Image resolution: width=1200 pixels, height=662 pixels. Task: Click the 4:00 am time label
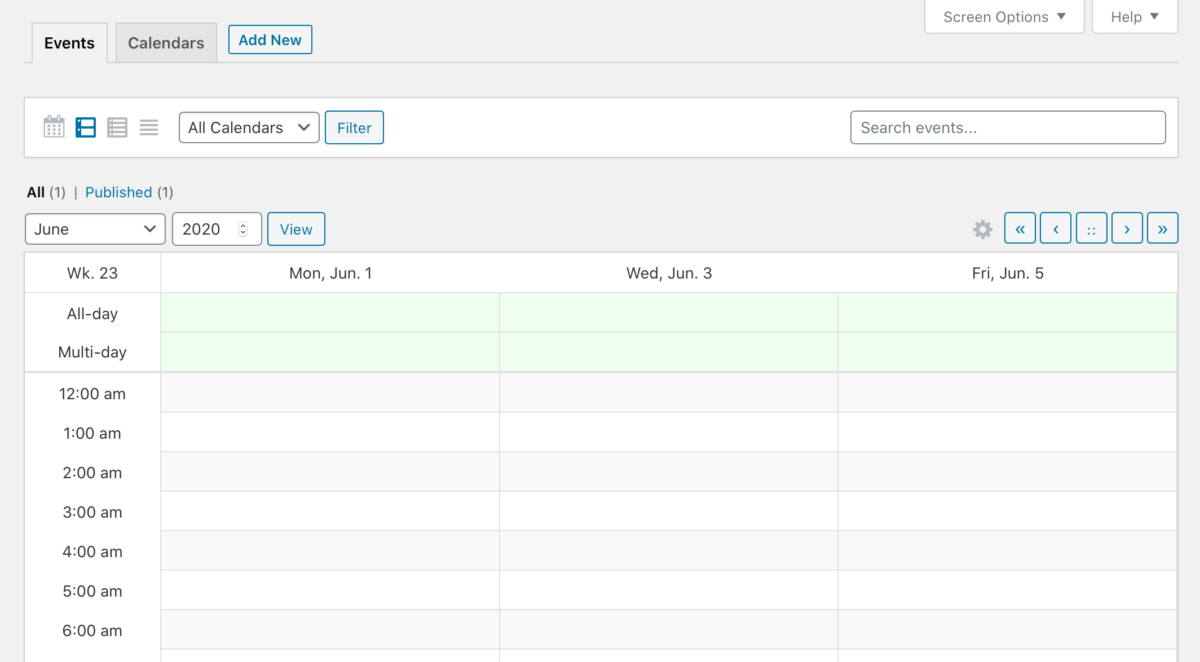92,551
